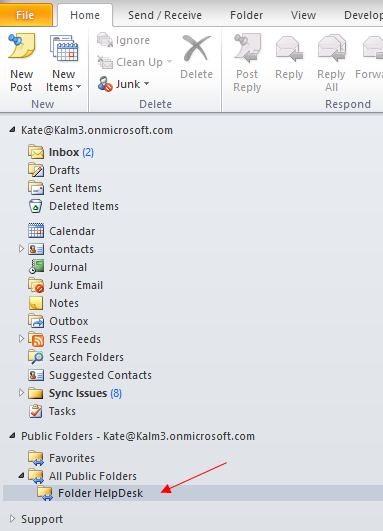Click the Sent Items folder icon
The height and width of the screenshot is (531, 383).
point(36,188)
